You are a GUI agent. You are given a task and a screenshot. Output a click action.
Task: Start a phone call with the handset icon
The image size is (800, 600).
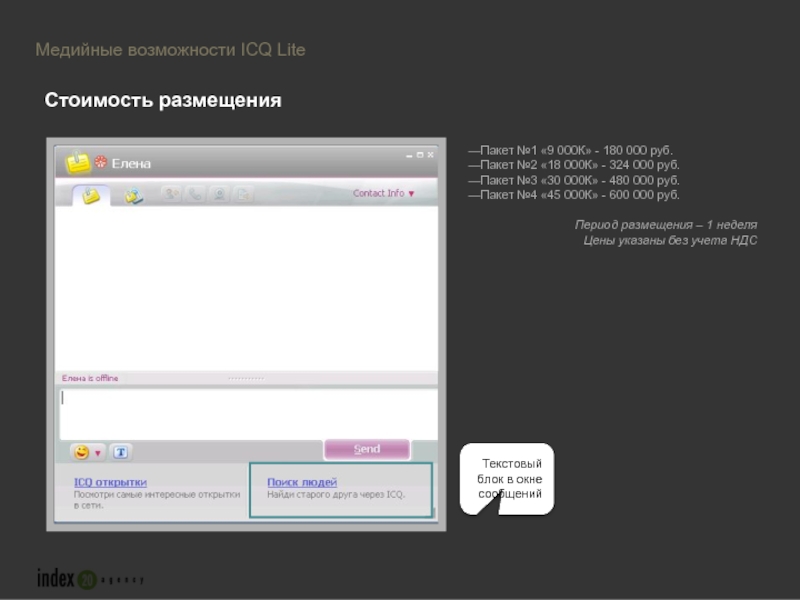click(195, 194)
